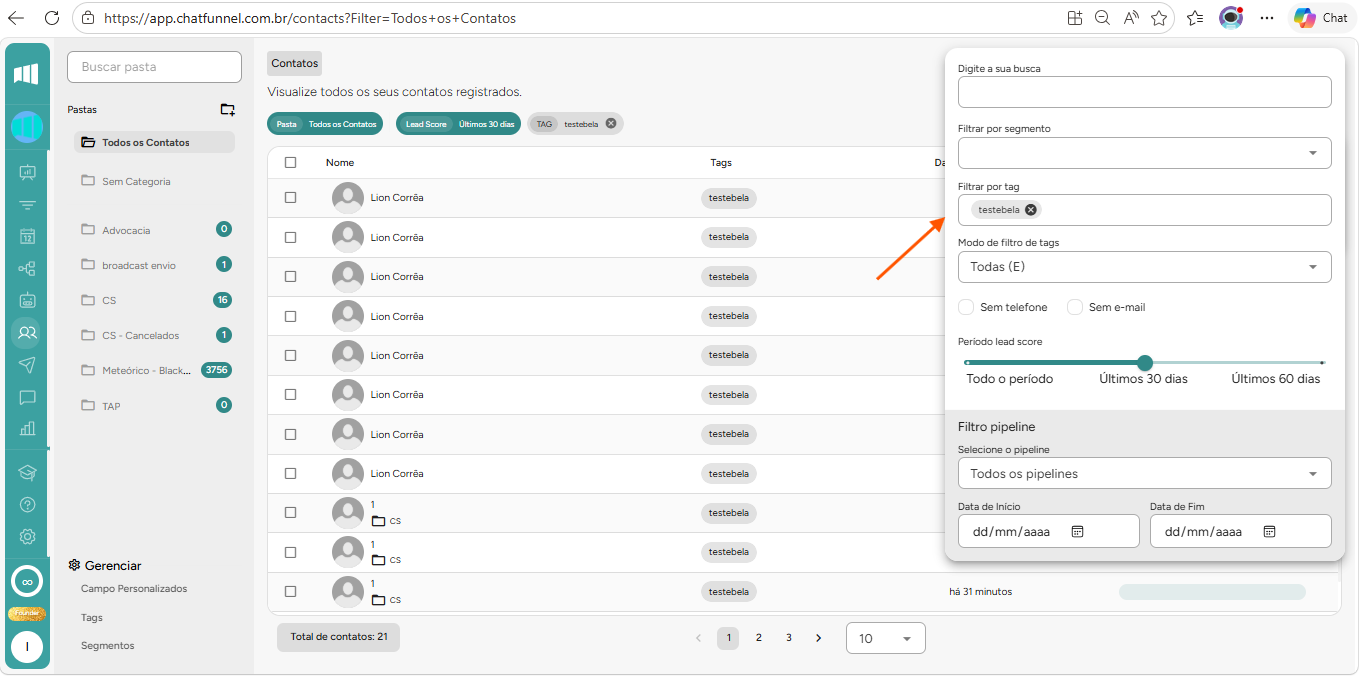Open the contacts people icon in the sidebar
The height and width of the screenshot is (676, 1361).
(27, 332)
